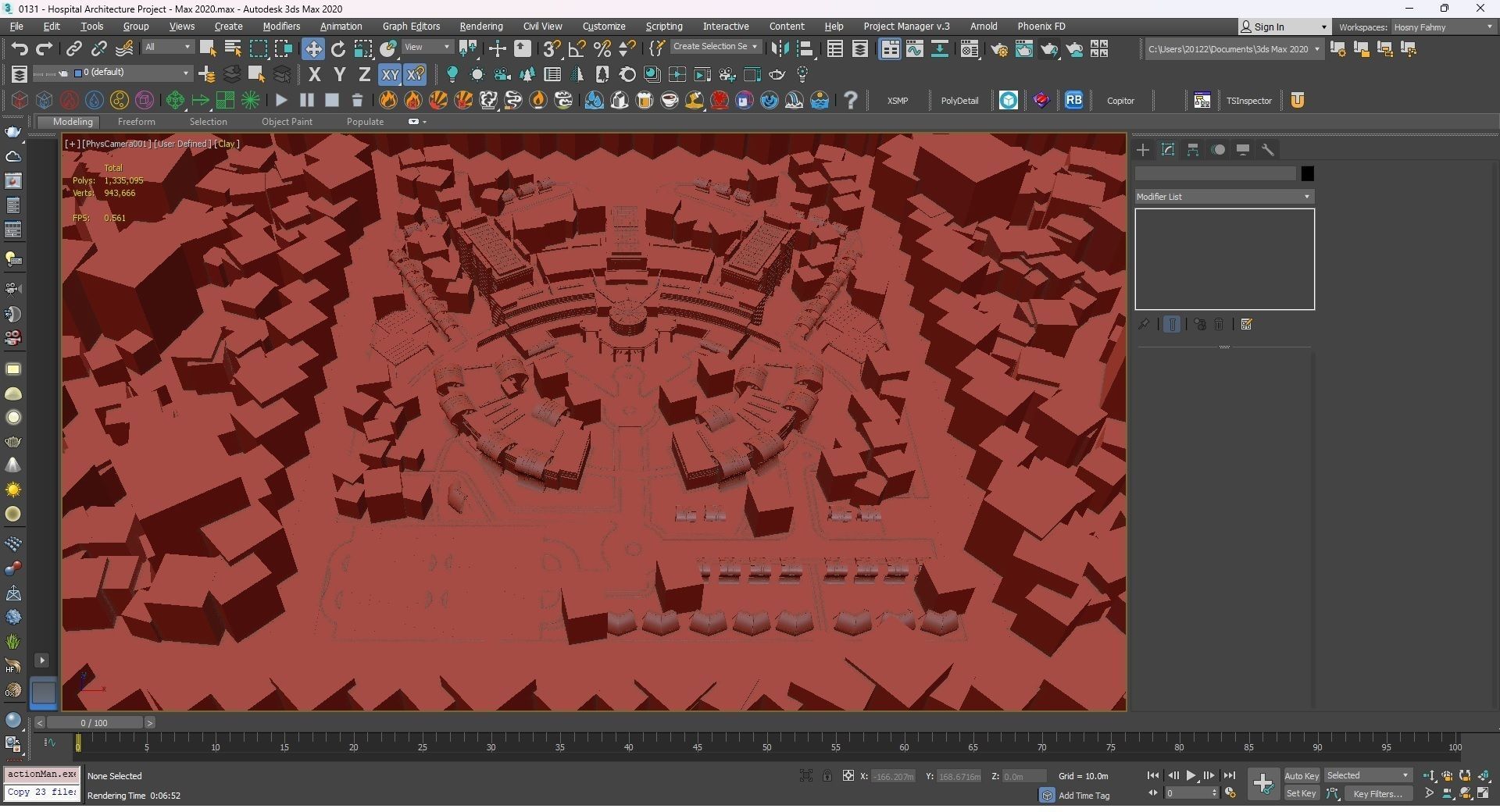Open the Select by Name list
This screenshot has width=1500, height=812.
pyautogui.click(x=233, y=49)
